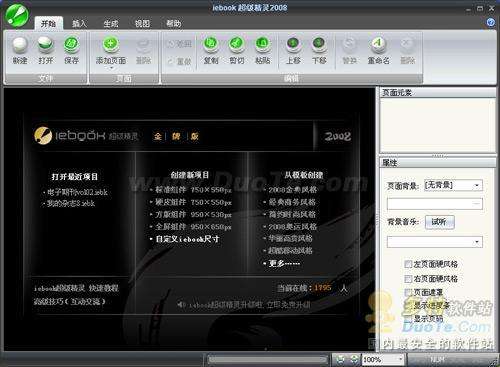The height and width of the screenshot is (367, 500).
Task: Click the 打开 (Open) file icon
Action: [x=45, y=45]
